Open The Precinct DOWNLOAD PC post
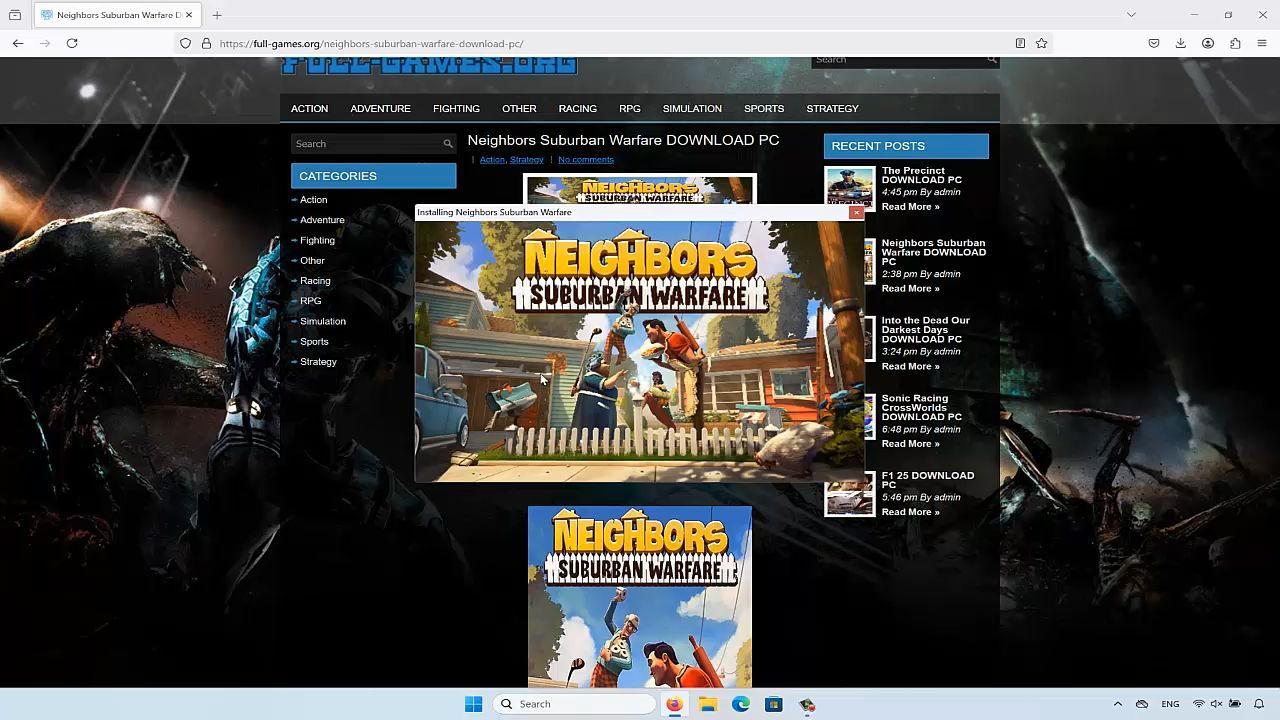Screen dimensions: 1280x720 coord(921,175)
